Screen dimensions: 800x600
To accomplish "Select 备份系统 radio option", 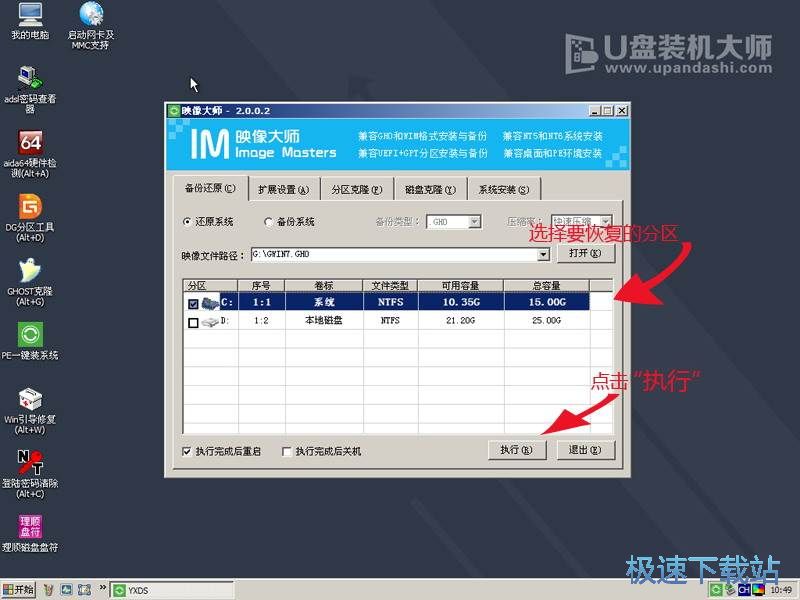I will pos(289,222).
